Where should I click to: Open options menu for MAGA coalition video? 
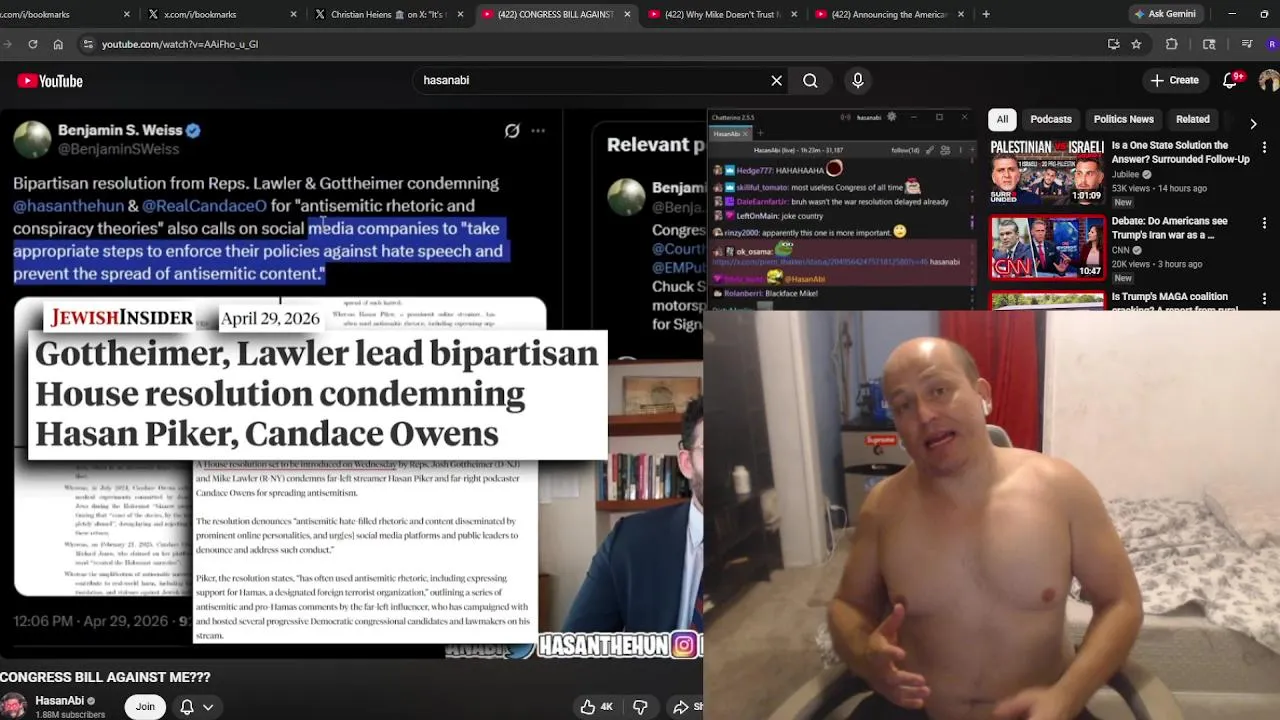point(1264,298)
